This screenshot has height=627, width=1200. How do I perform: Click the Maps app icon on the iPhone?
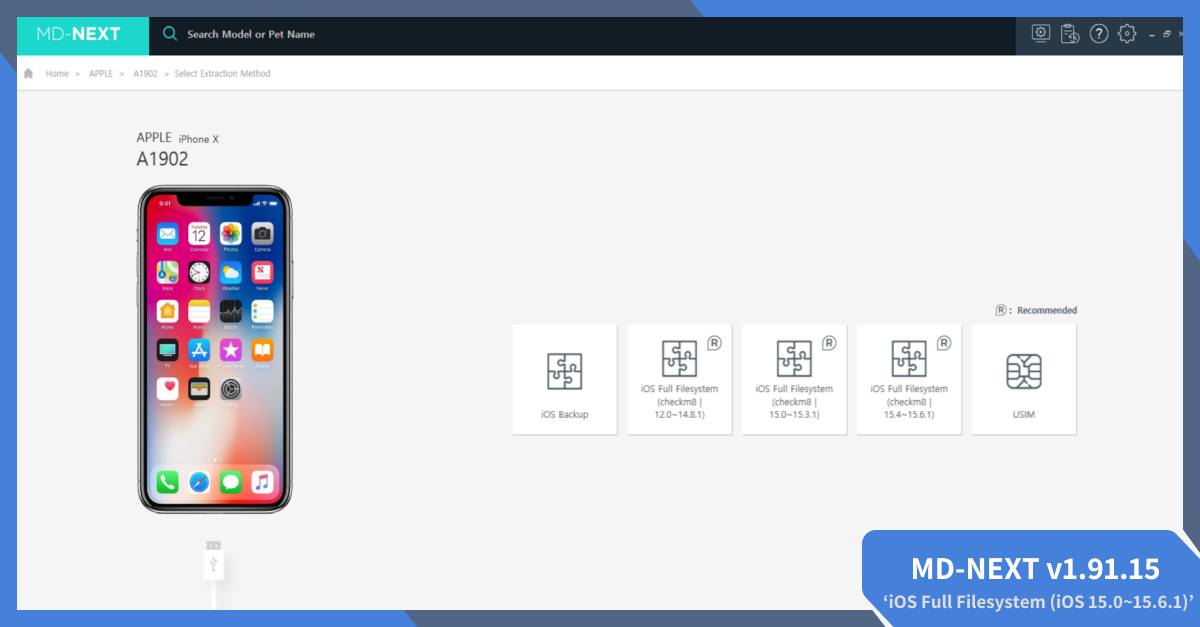tap(167, 272)
